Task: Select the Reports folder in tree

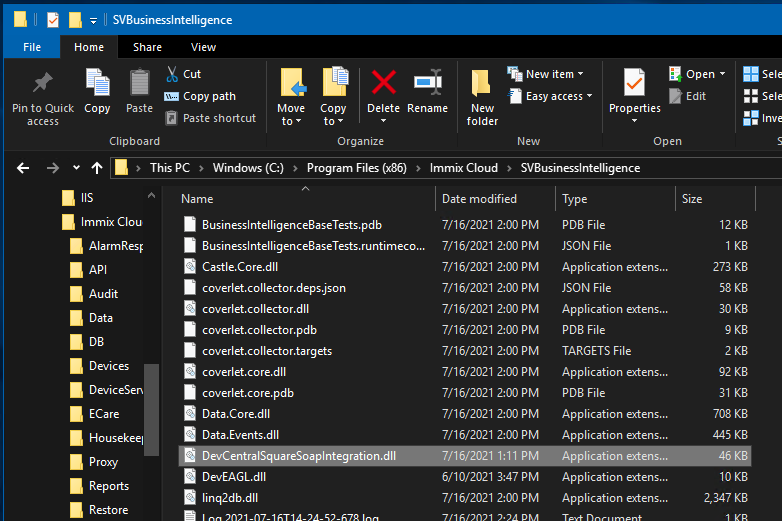Action: coord(99,486)
